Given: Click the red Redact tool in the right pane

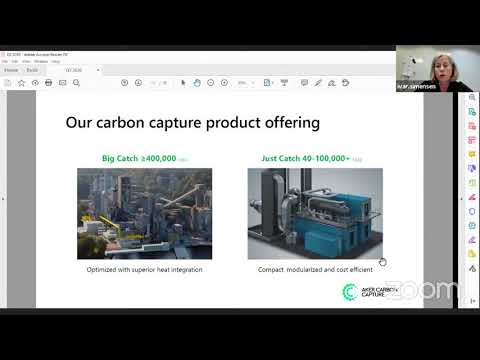Looking at the screenshot, I should 472,197.
